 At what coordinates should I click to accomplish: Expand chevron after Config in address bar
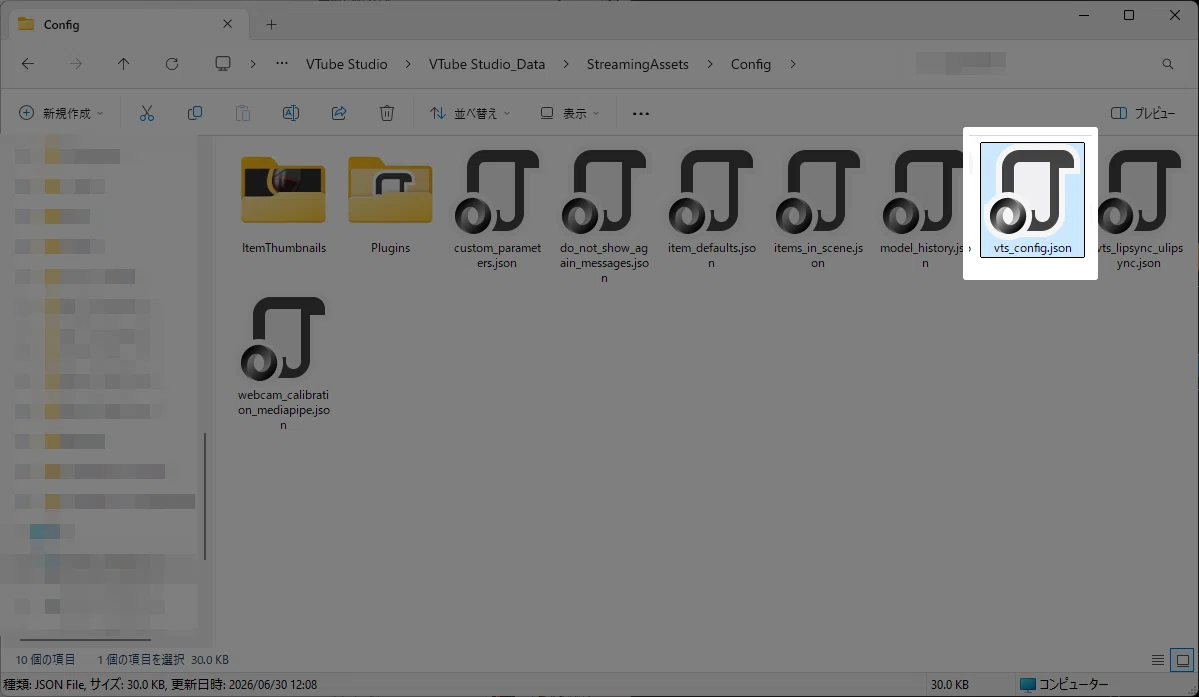pyautogui.click(x=793, y=64)
